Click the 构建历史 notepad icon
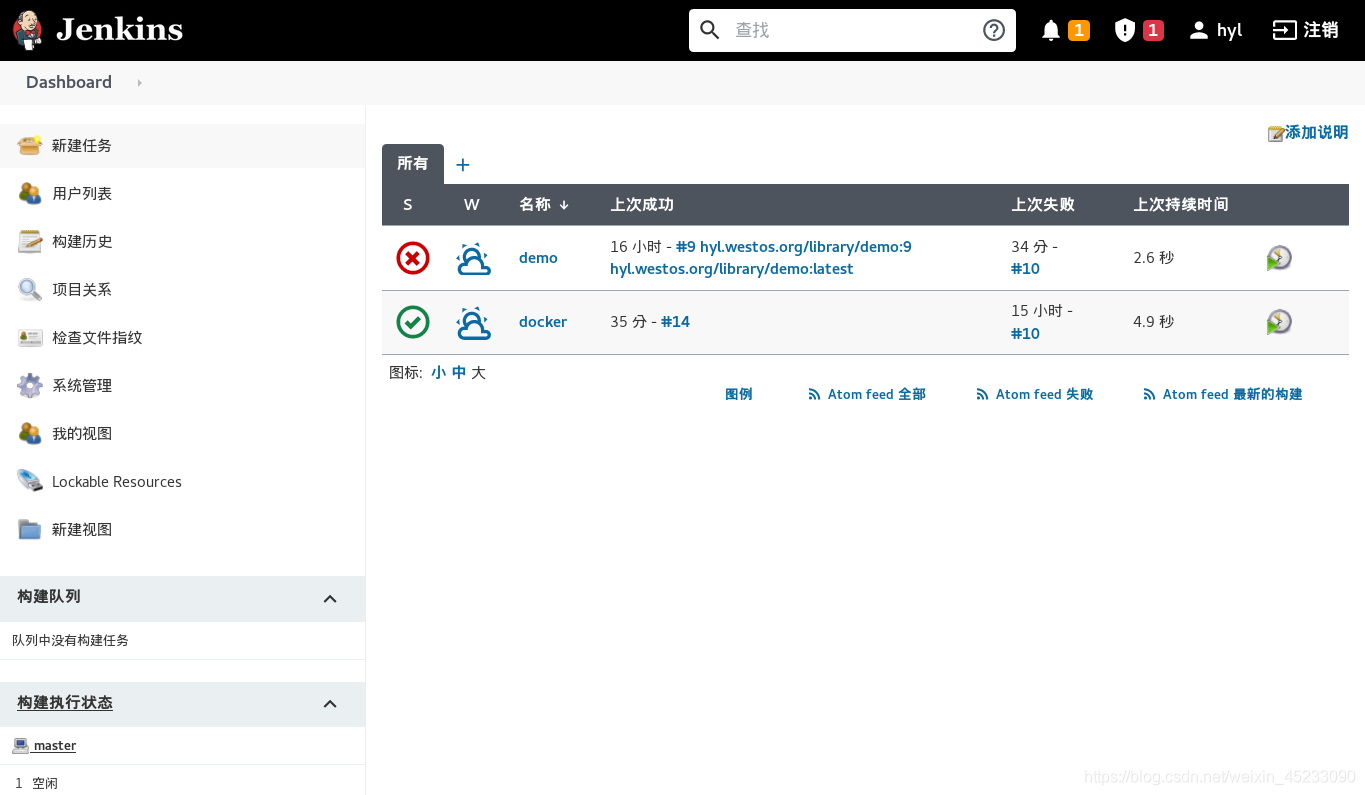 coord(30,241)
